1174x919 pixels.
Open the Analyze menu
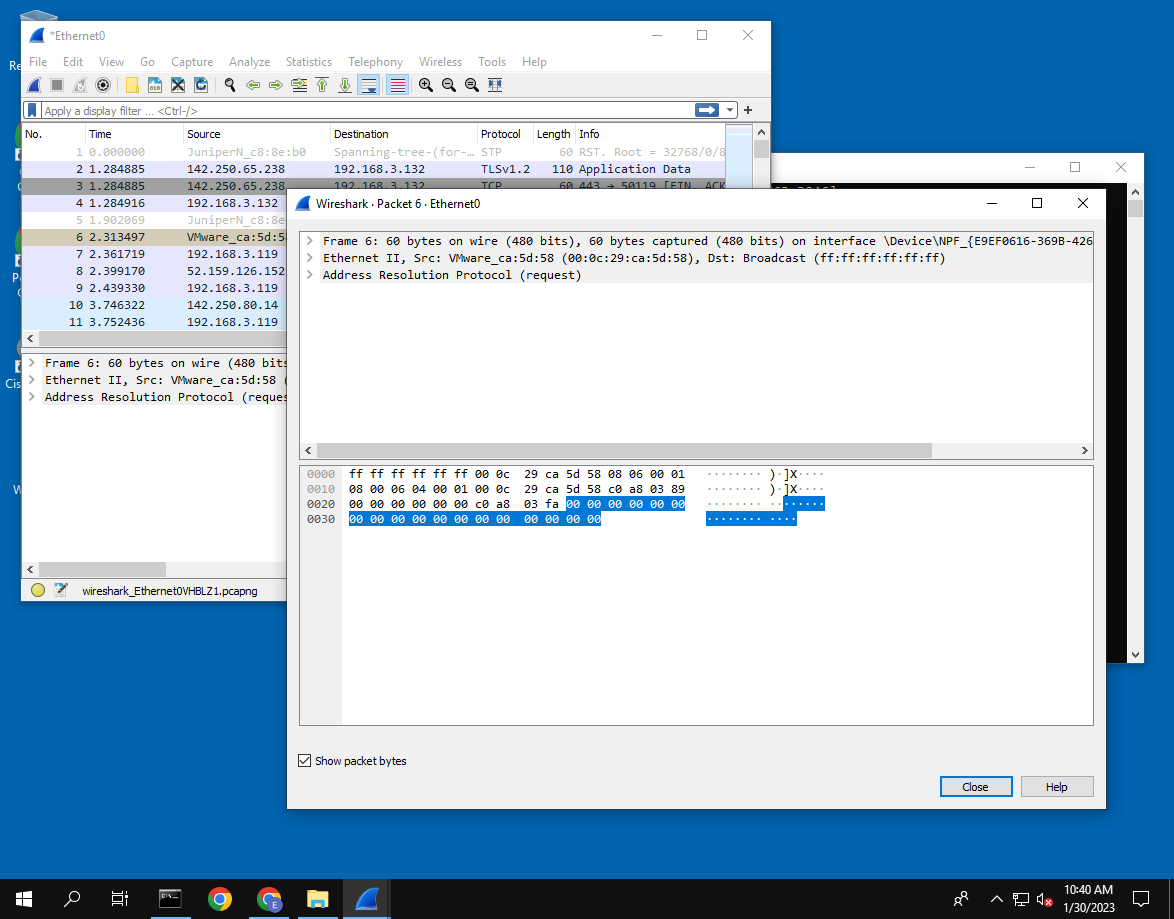(249, 62)
